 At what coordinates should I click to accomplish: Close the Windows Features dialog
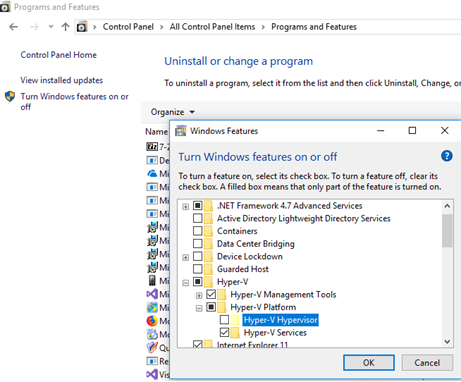click(x=444, y=130)
